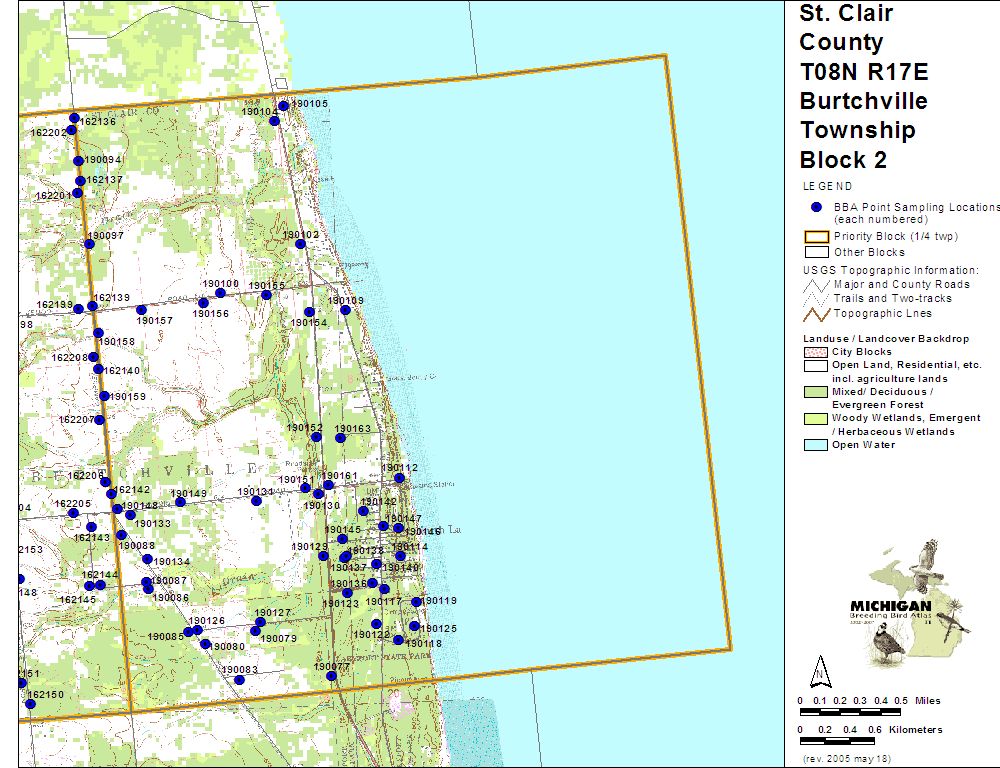Select point marker 190077
Screen dimensions: 1000x768
point(331,676)
